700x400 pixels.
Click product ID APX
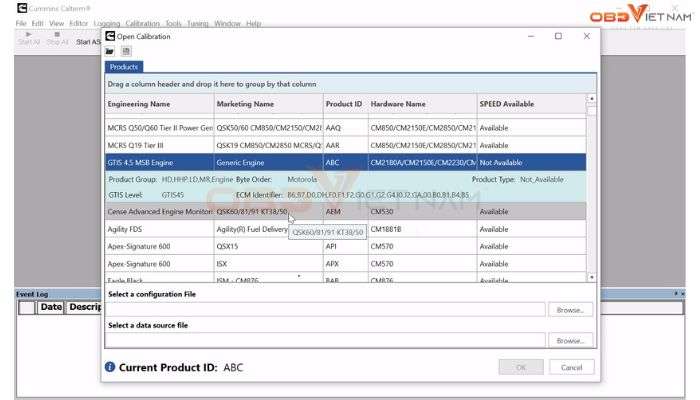pyautogui.click(x=346, y=263)
